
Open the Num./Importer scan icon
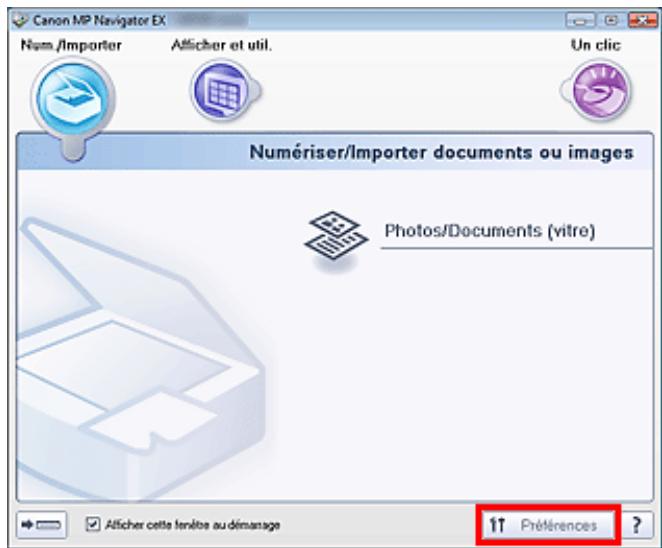(x=73, y=100)
